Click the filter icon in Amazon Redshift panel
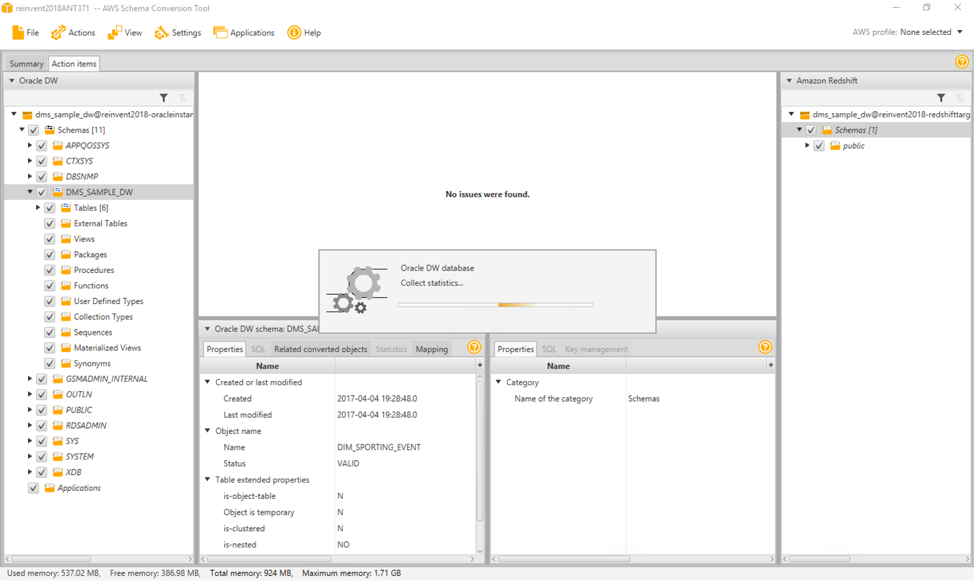974x581 pixels. pyautogui.click(x=941, y=98)
